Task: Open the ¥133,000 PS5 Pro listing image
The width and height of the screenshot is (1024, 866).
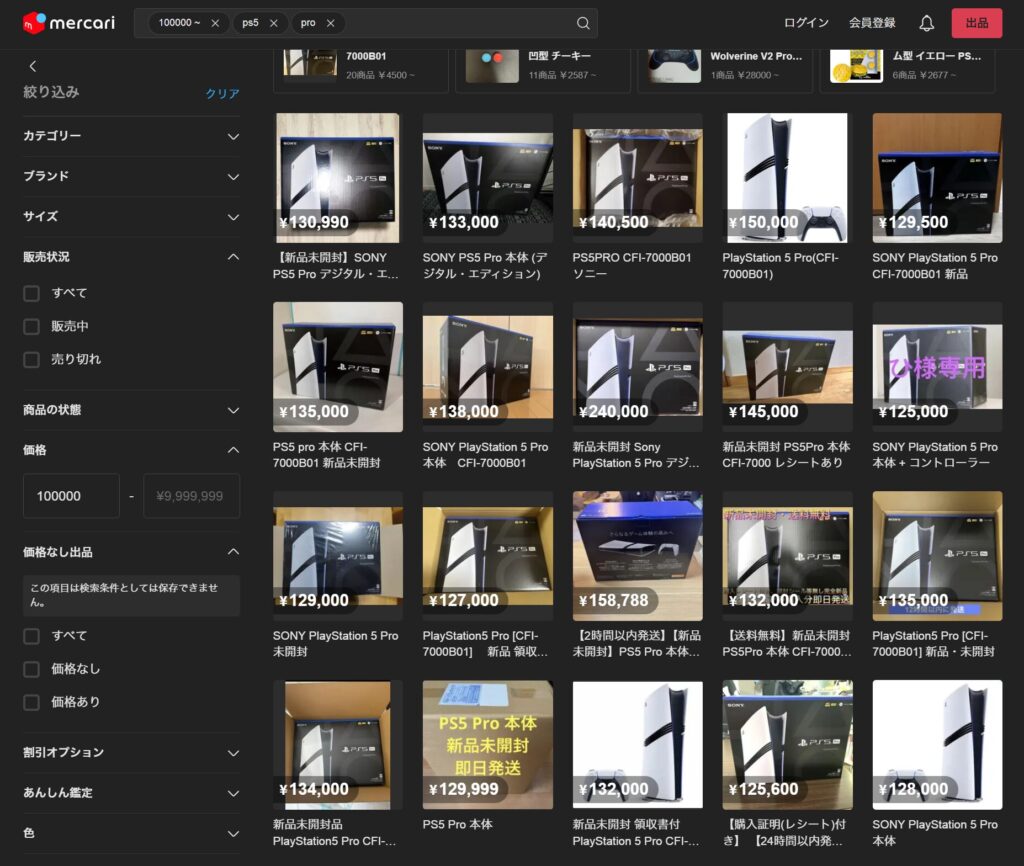Action: click(488, 178)
